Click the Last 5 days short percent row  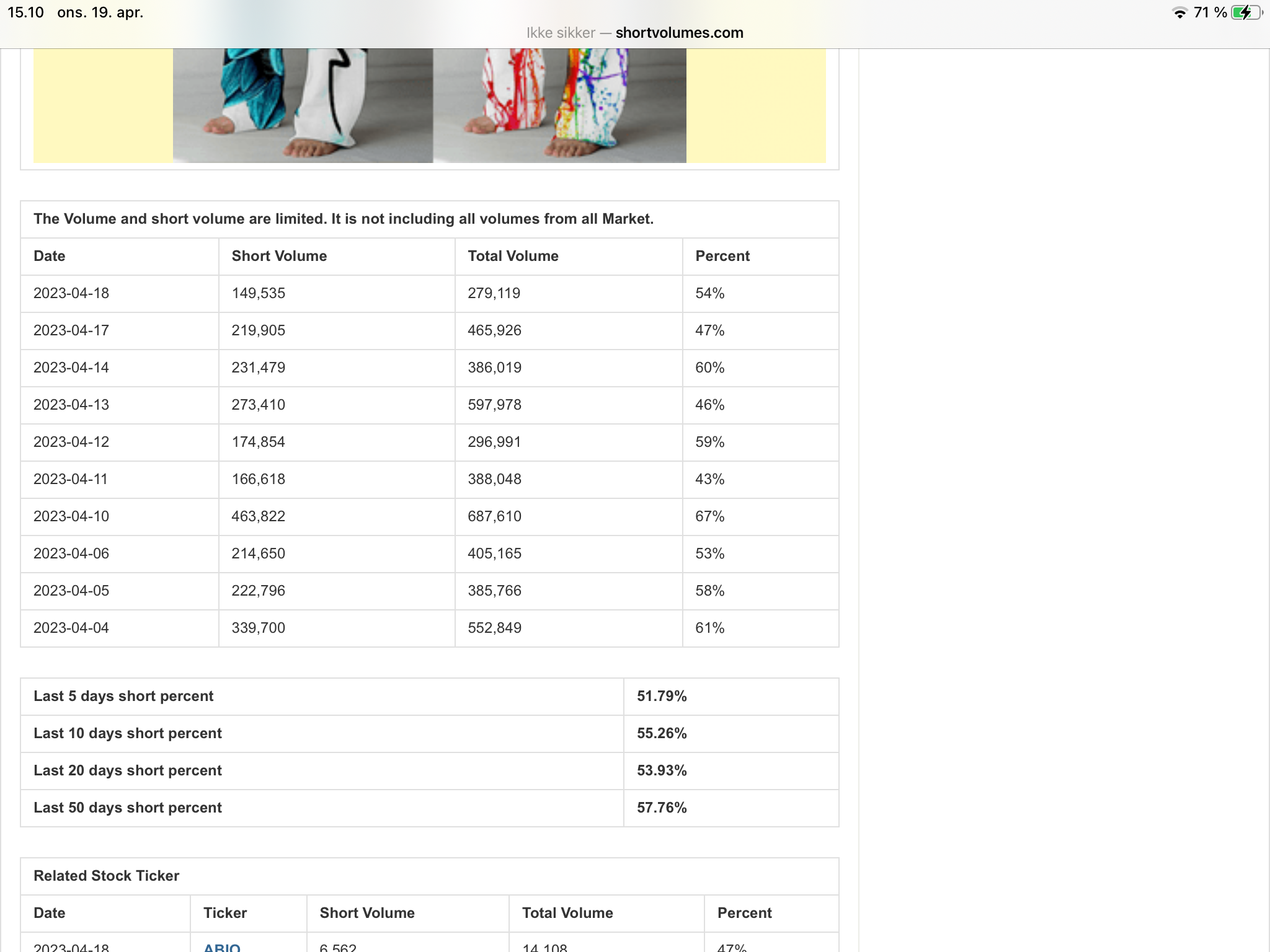429,697
